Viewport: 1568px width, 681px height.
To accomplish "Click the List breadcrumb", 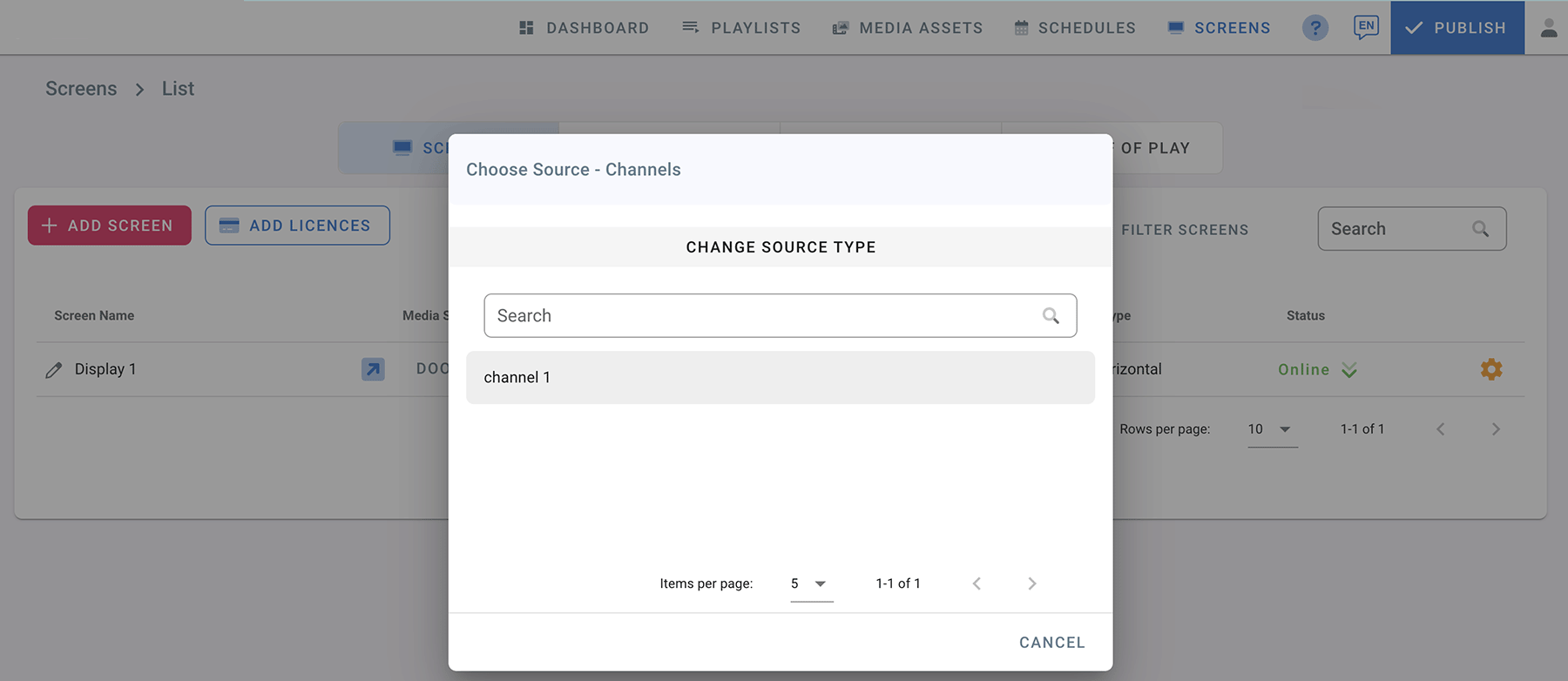I will tap(178, 89).
